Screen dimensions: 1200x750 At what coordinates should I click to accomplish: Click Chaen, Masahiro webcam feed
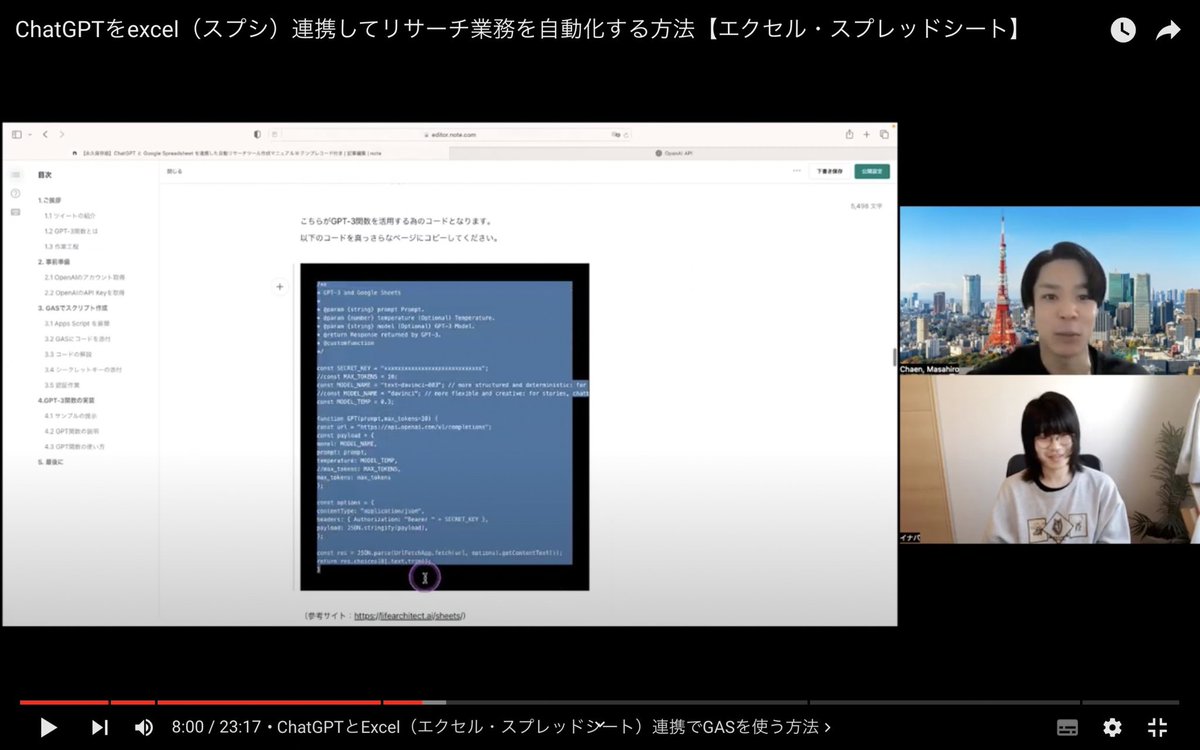[1049, 290]
